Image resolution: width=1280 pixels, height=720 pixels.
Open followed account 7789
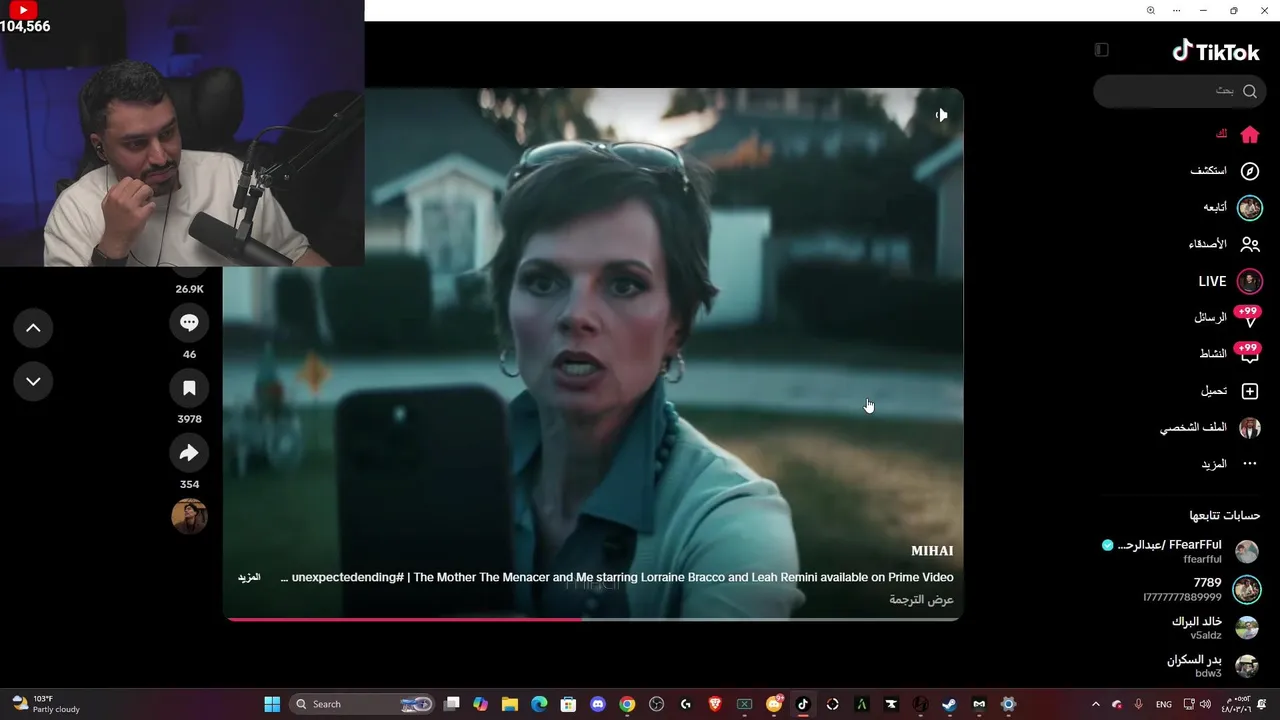(1201, 589)
